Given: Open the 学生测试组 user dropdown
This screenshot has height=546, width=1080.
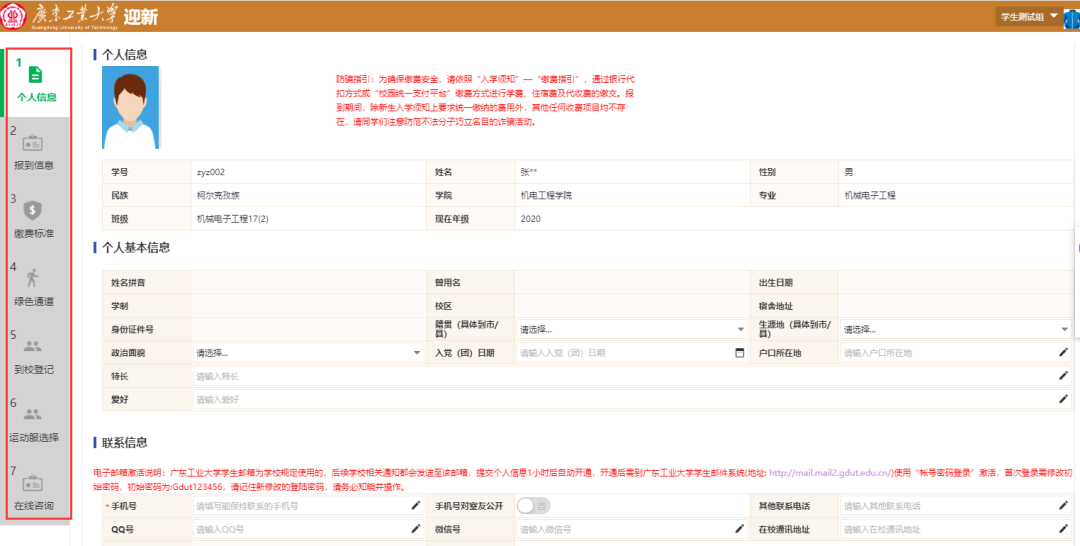Looking at the screenshot, I should coord(1029,17).
